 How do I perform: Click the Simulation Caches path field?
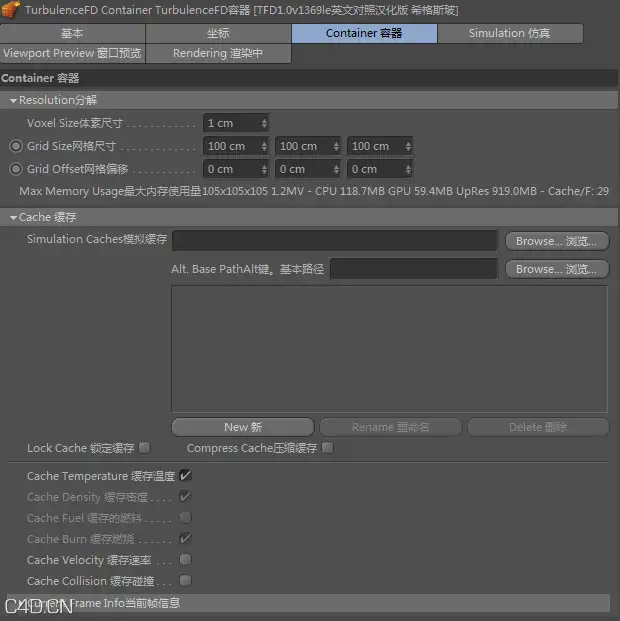[x=335, y=240]
